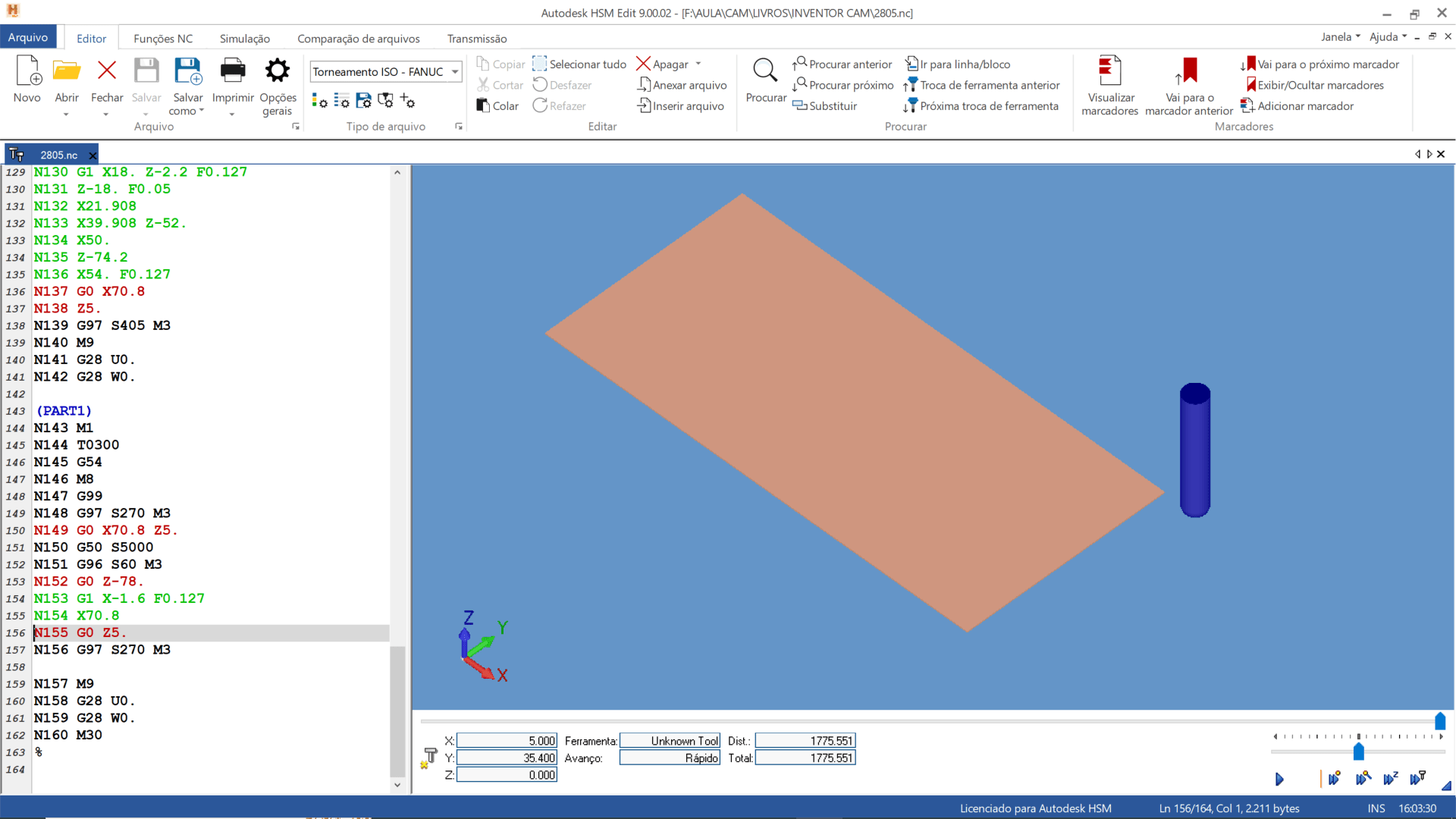1456x819 pixels.
Task: Expand the Salvar como dropdown arrow
Action: point(202,111)
